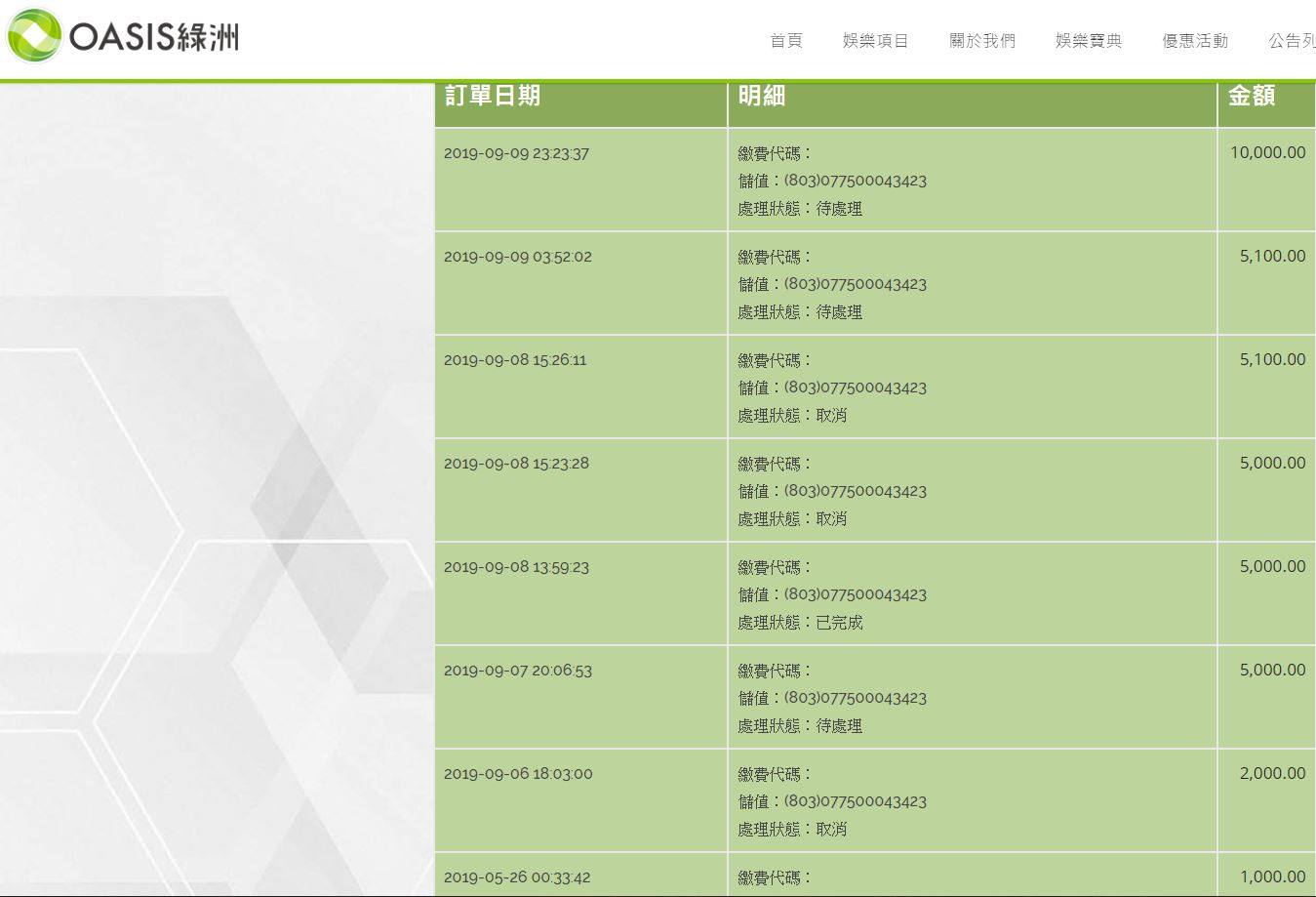Click the 訂單日期 column header
This screenshot has height=897, width=1316.
pos(492,96)
